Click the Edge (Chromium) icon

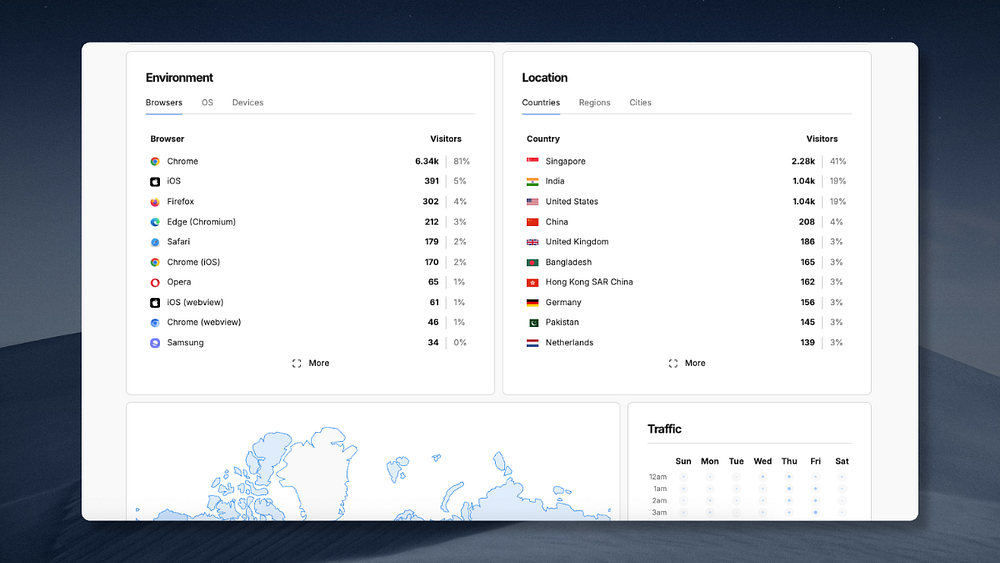coord(155,222)
